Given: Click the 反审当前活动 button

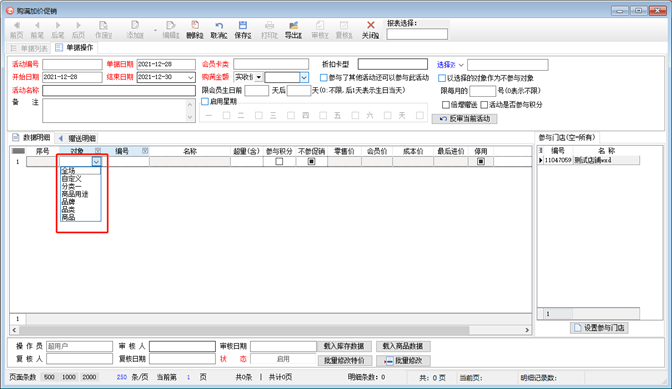Looking at the screenshot, I should click(465, 119).
